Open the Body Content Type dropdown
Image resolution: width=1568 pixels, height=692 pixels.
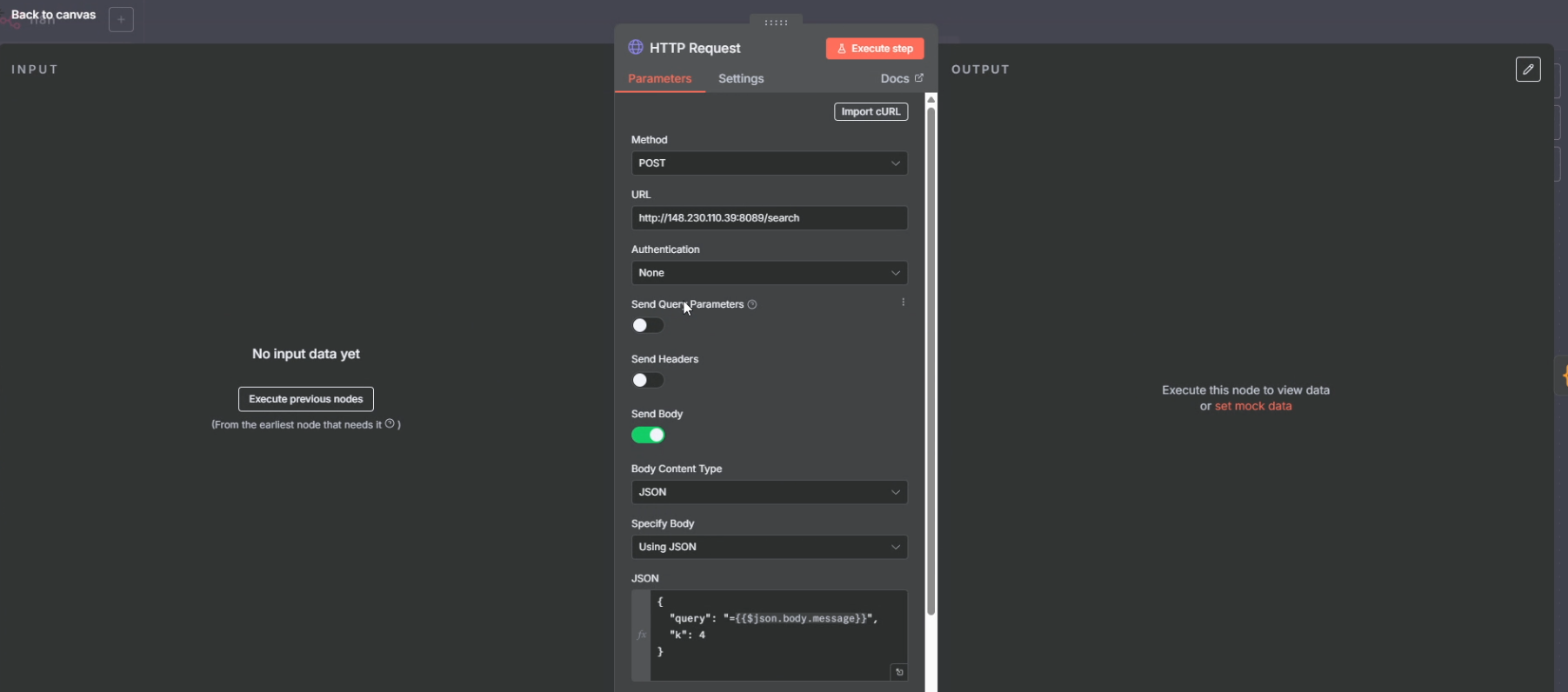pos(769,492)
